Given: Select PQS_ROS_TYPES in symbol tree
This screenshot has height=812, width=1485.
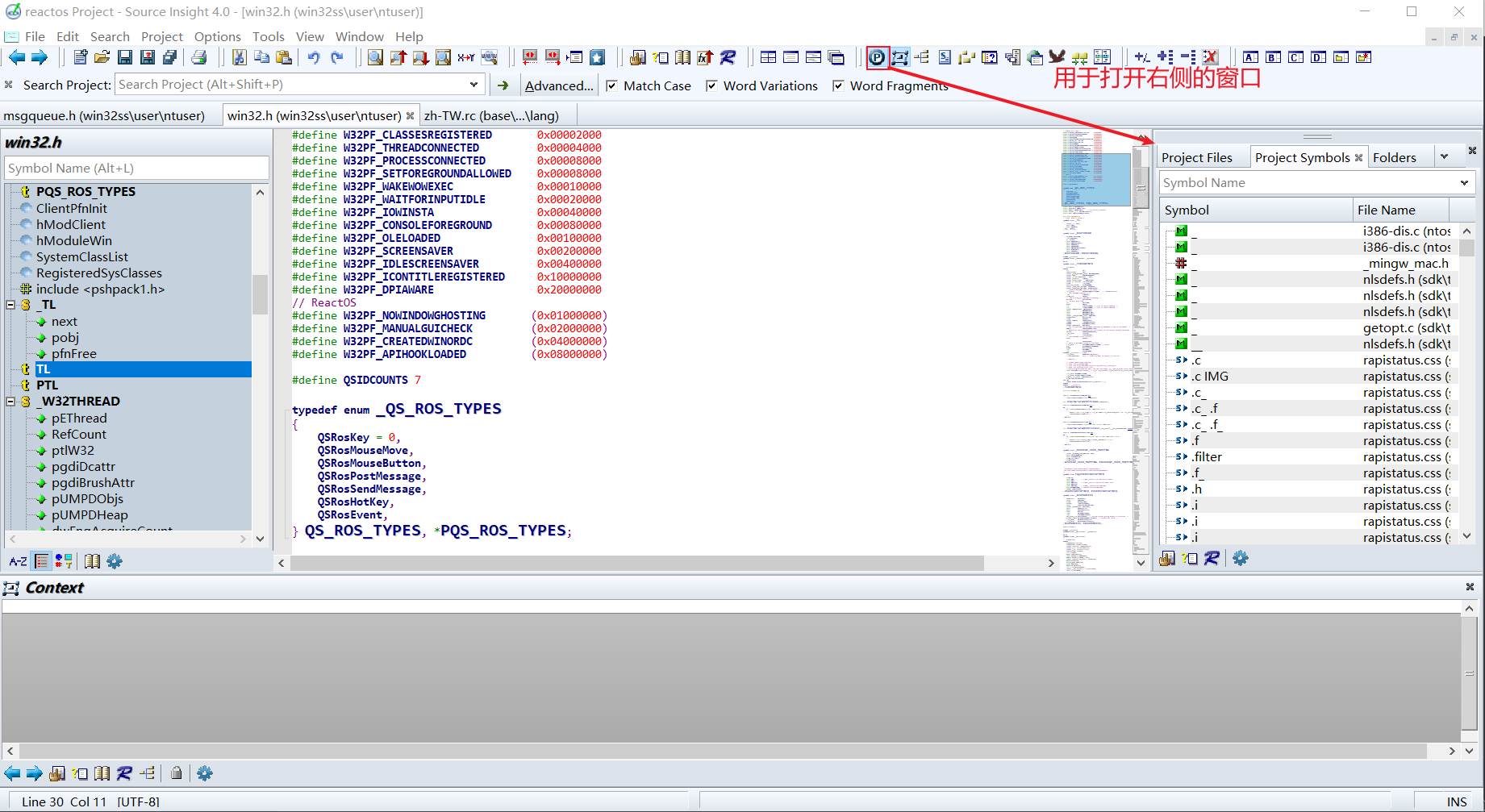Looking at the screenshot, I should [86, 192].
